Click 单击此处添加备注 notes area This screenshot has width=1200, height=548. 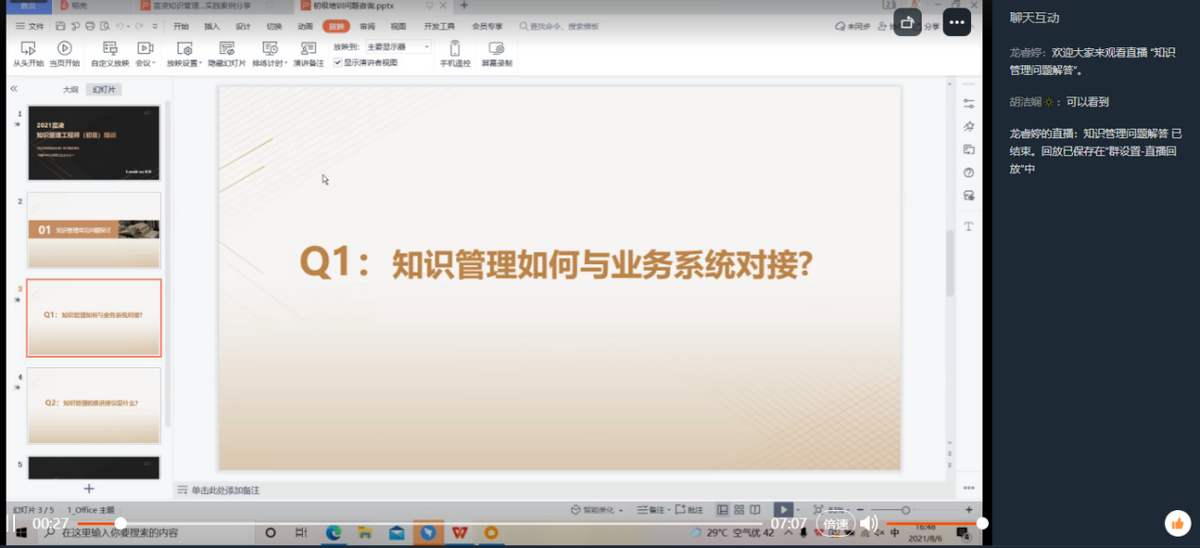(225, 490)
